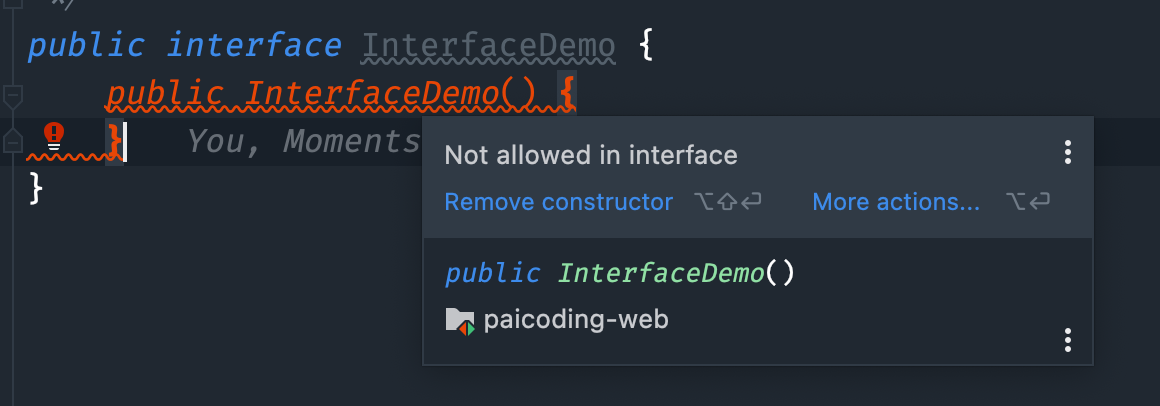1160x406 pixels.
Task: Click the "Not allowed in interface" error message
Action: [591, 155]
